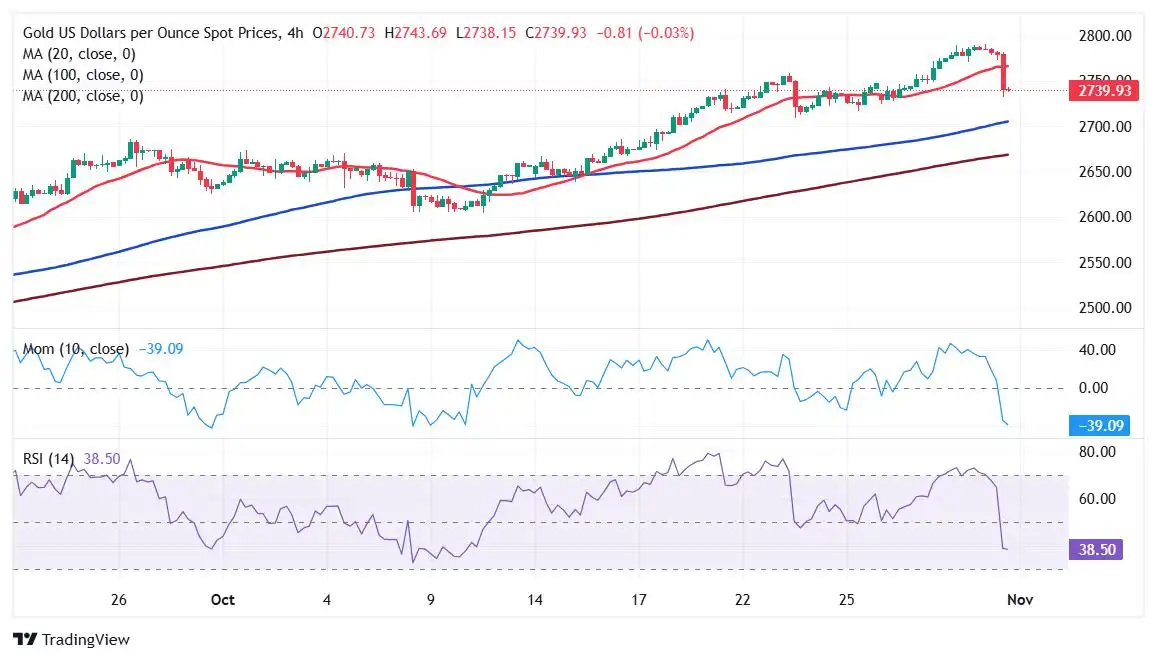The image size is (1157, 661).
Task: Click the open price O2740.73 value
Action: pos(343,33)
